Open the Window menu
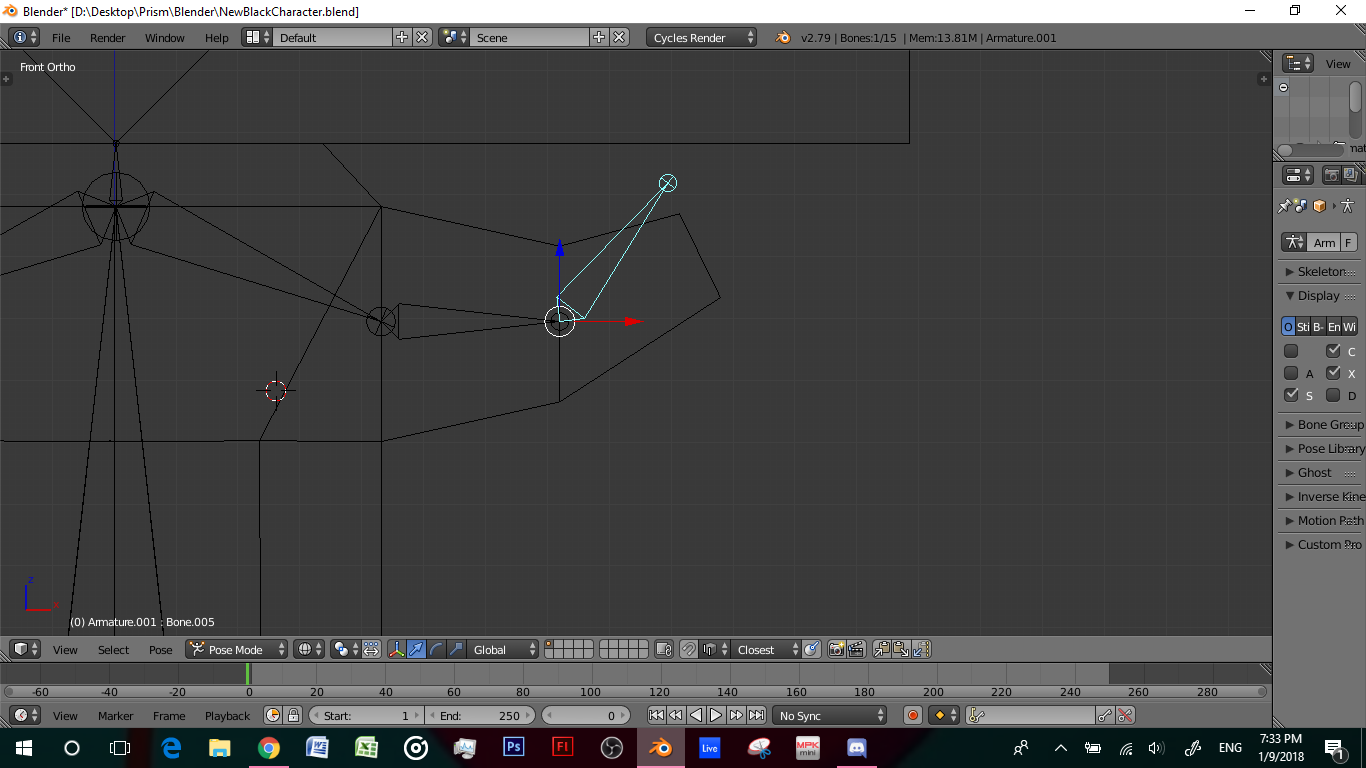Viewport: 1366px width, 768px height. point(165,38)
